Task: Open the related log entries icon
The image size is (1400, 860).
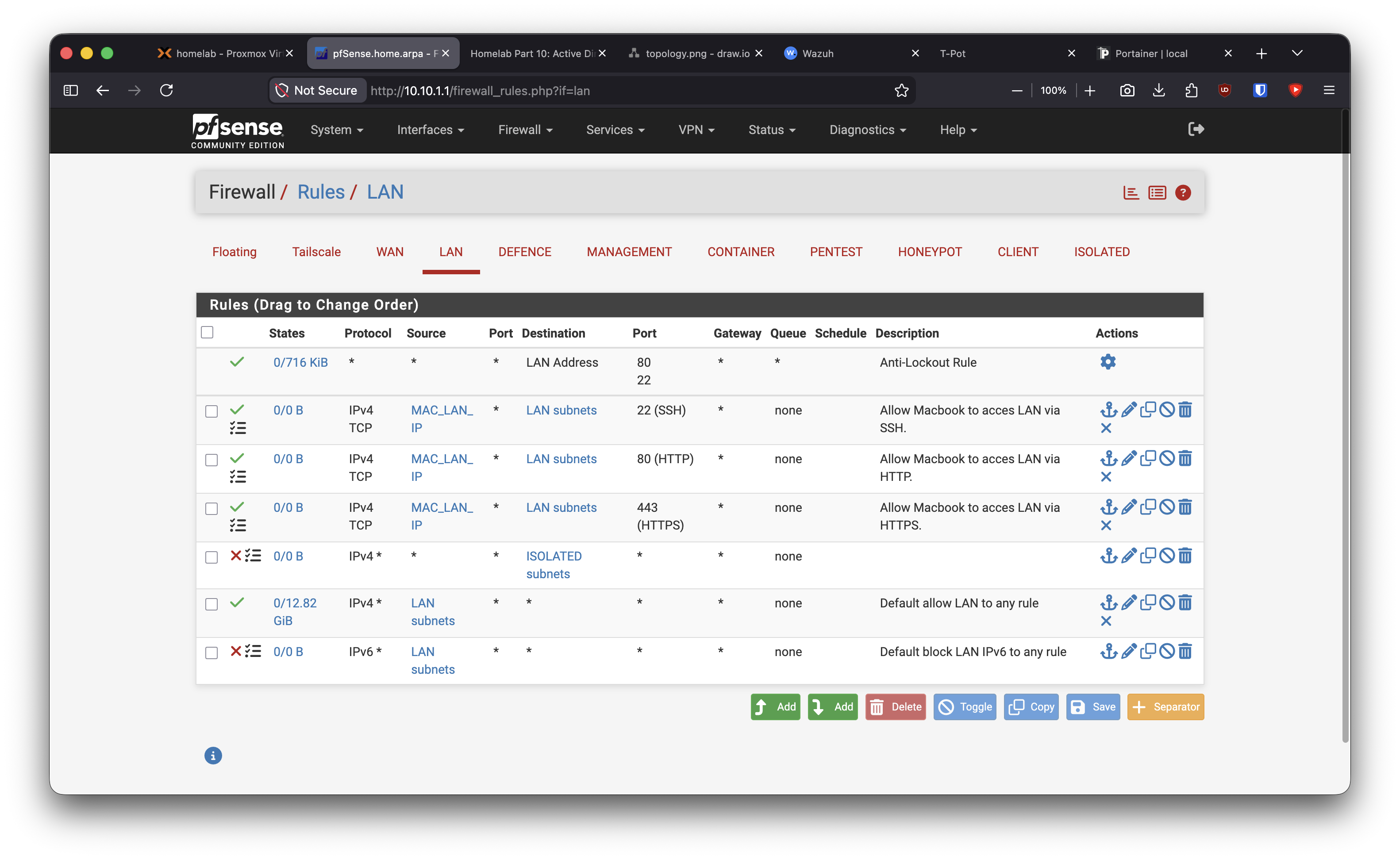Action: [1157, 193]
